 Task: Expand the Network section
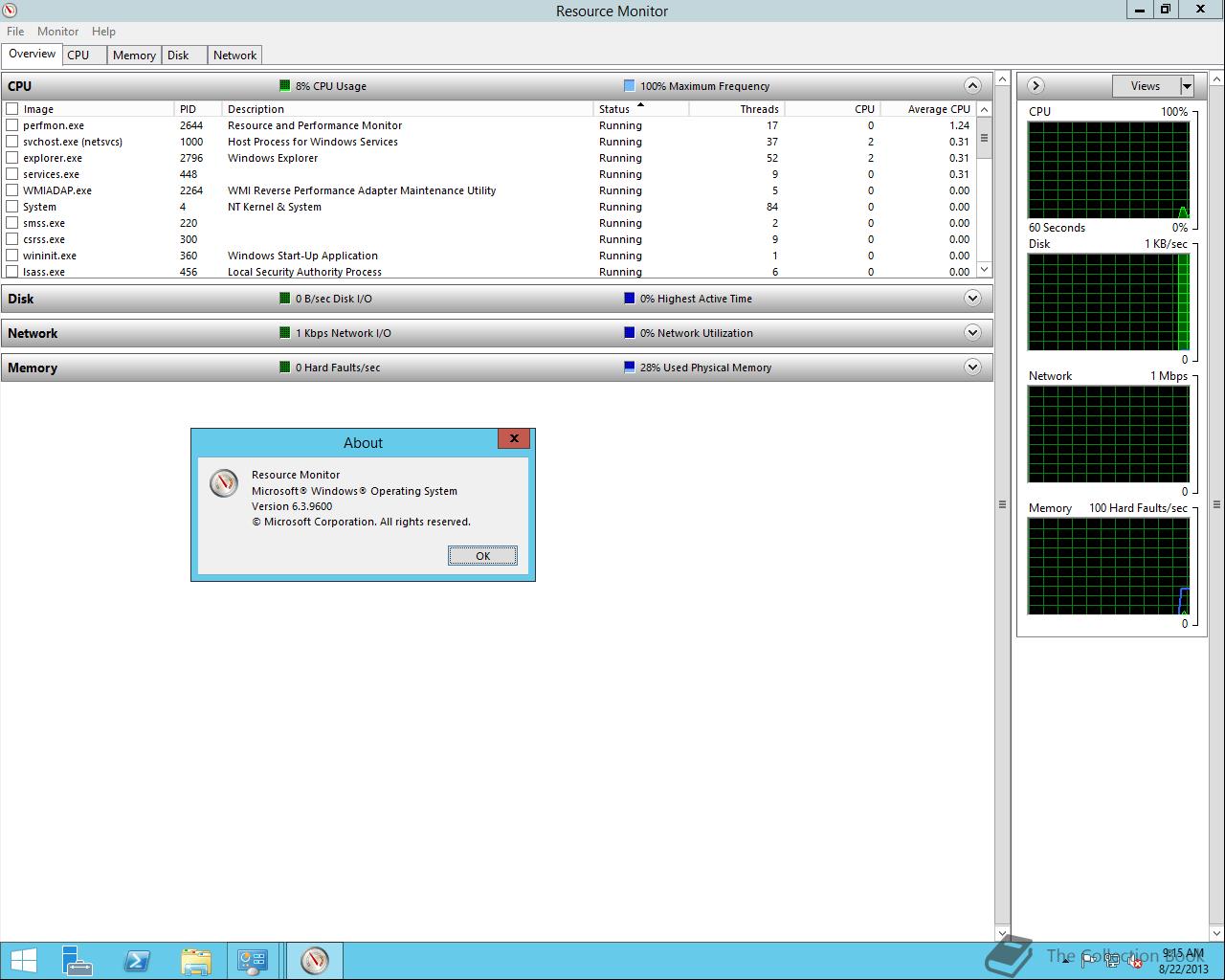click(972, 332)
